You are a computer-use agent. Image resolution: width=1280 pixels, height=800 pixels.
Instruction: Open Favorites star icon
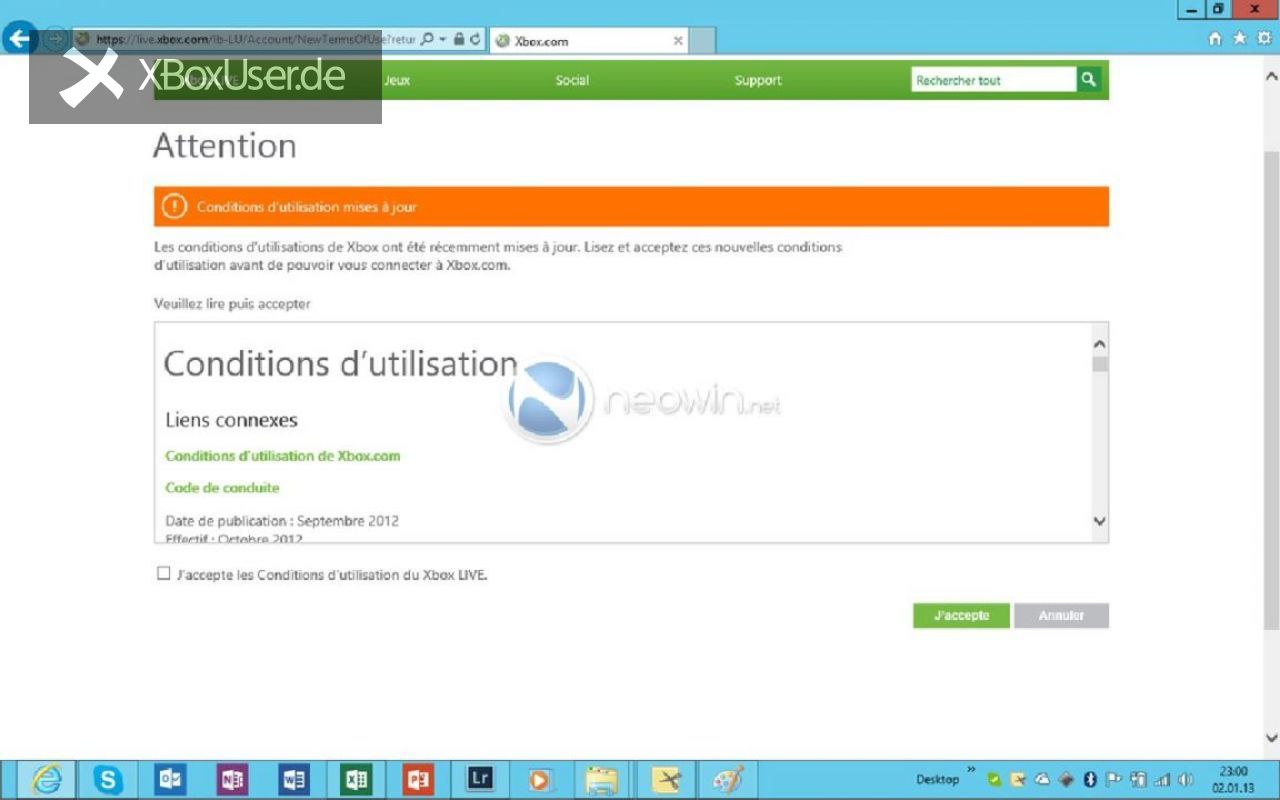(1239, 38)
